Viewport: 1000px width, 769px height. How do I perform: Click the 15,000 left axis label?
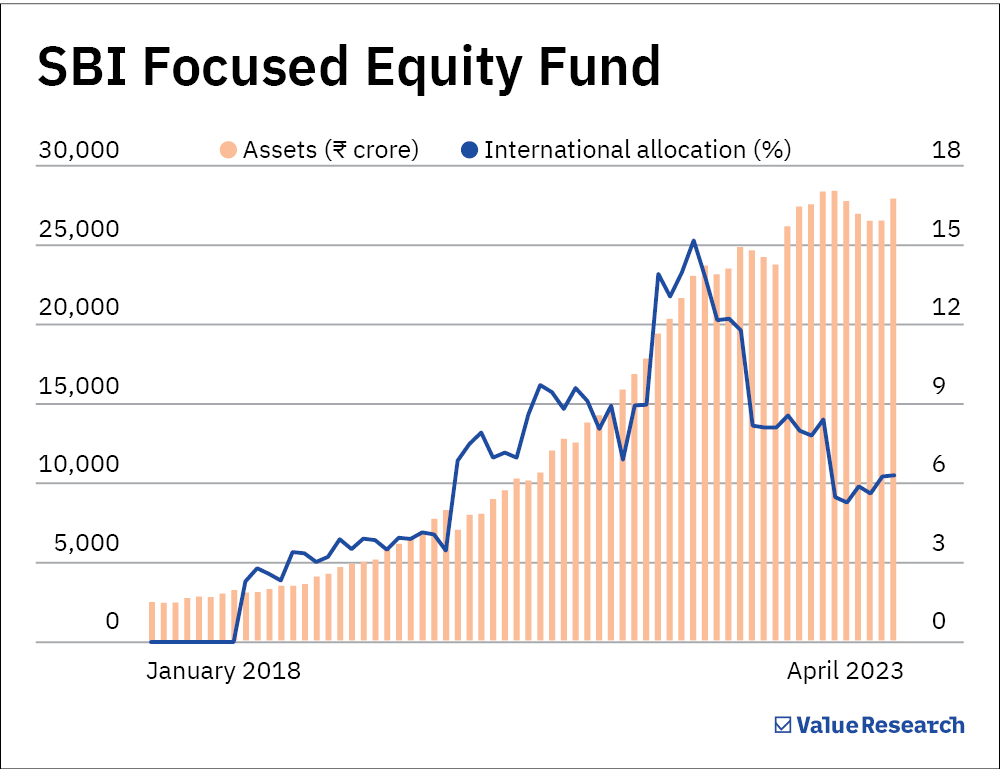(x=78, y=386)
